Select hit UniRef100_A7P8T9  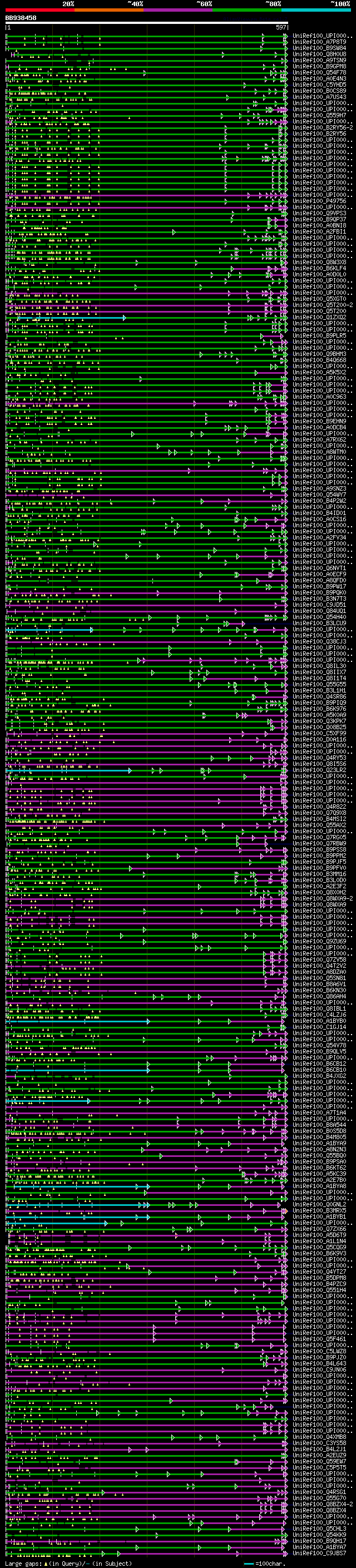point(319,42)
